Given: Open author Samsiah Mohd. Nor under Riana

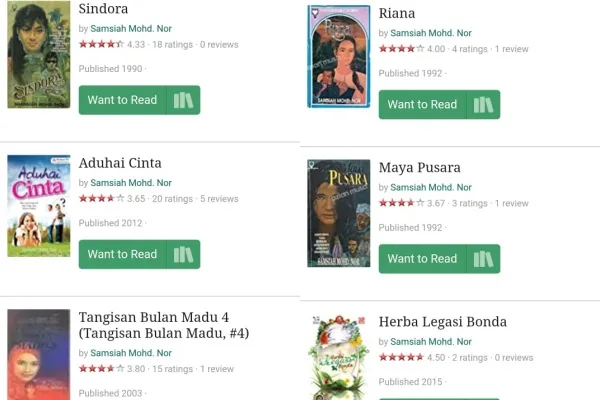Looking at the screenshot, I should click(431, 33).
